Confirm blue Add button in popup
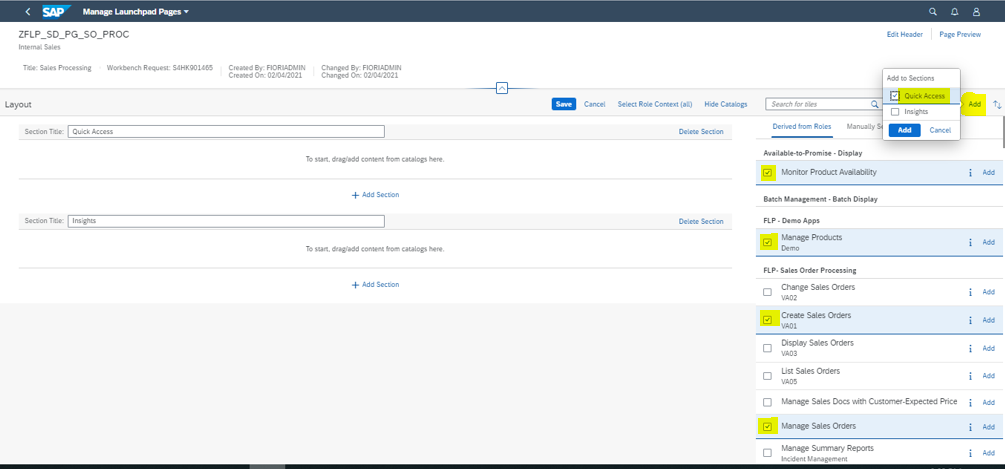This screenshot has height=469, width=1005. click(x=905, y=130)
